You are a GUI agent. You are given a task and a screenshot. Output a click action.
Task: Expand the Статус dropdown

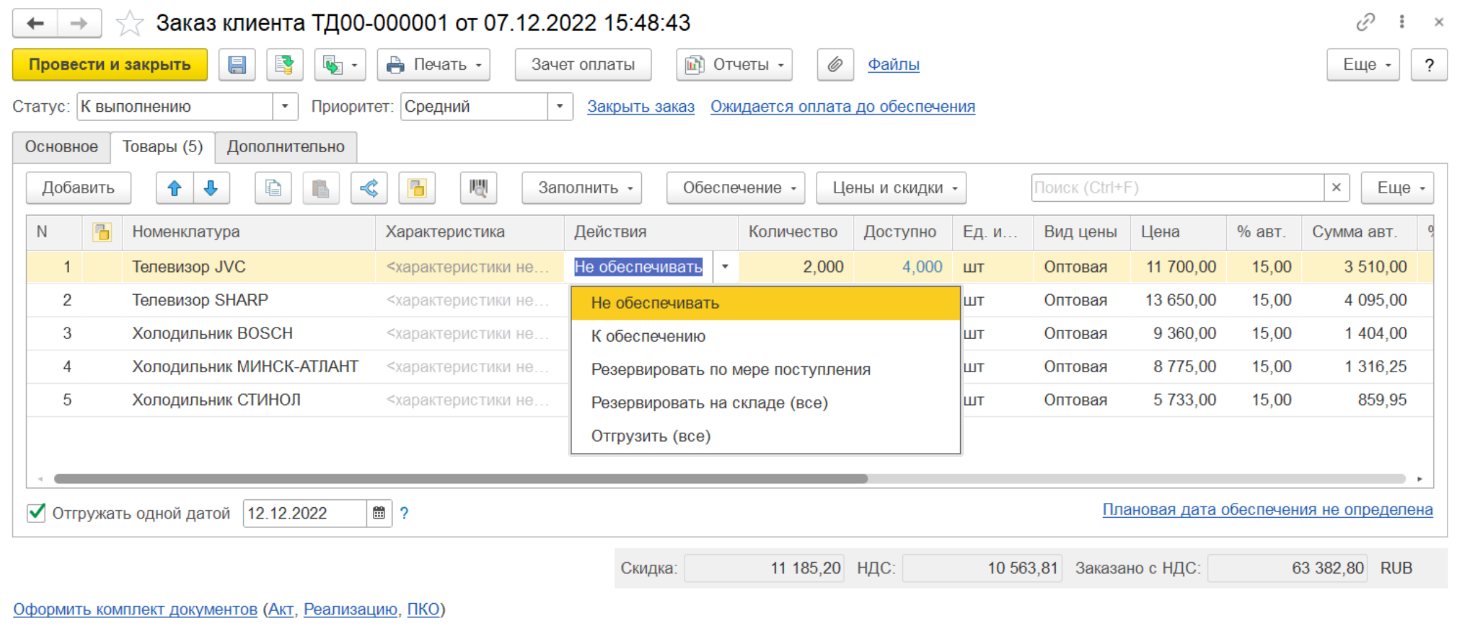click(x=286, y=107)
